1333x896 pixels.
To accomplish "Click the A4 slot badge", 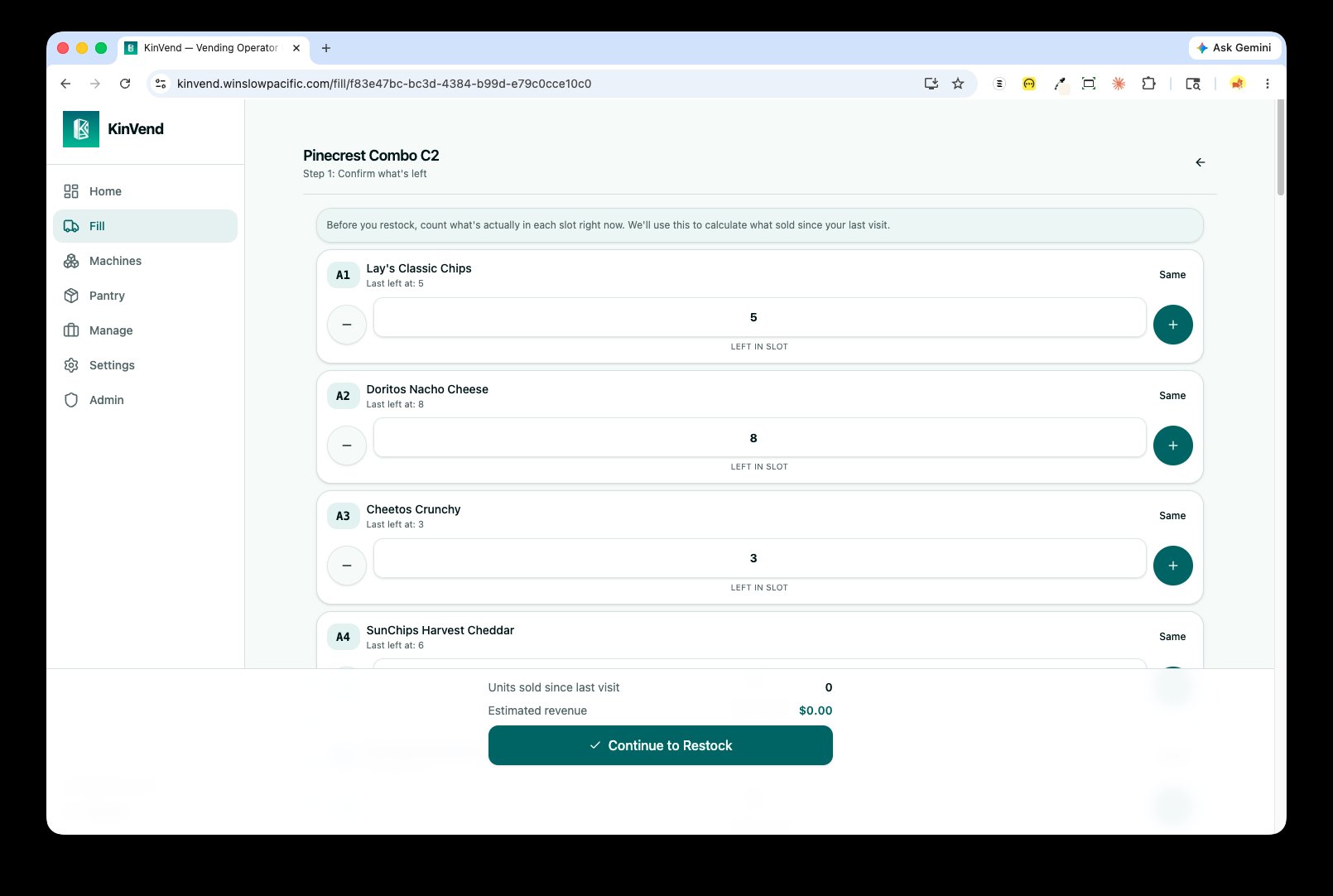I will point(343,637).
